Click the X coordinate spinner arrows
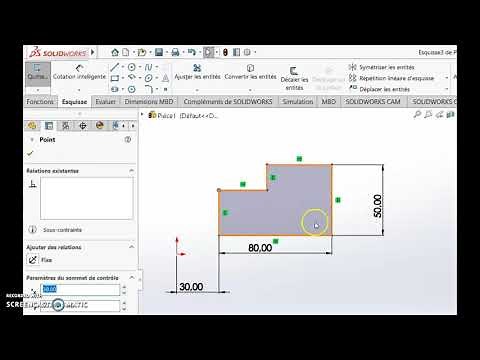The image size is (480, 360). pyautogui.click(x=124, y=289)
